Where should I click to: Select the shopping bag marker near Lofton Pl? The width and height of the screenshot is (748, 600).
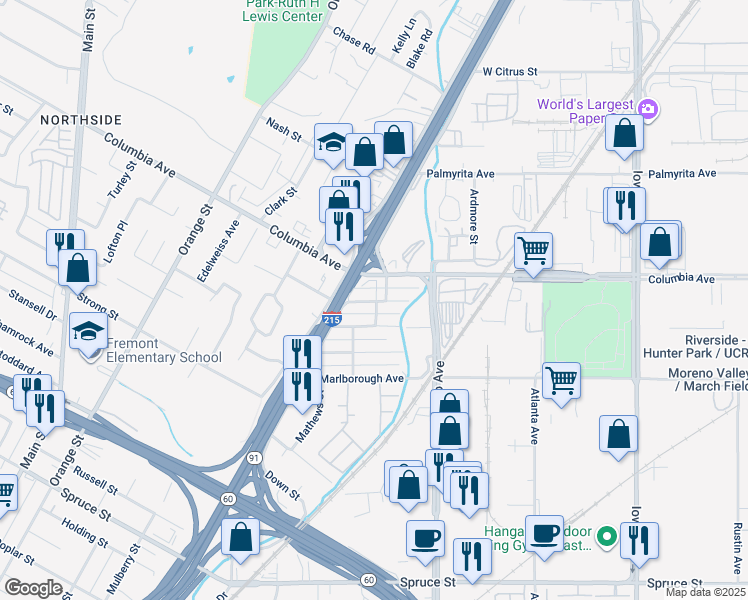(77, 269)
